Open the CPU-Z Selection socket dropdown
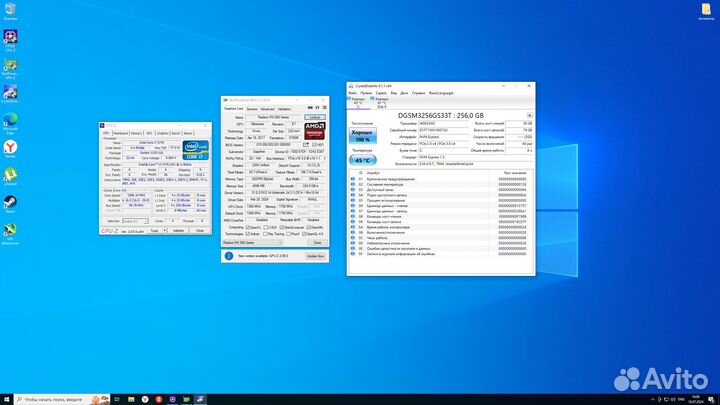 [x=135, y=221]
